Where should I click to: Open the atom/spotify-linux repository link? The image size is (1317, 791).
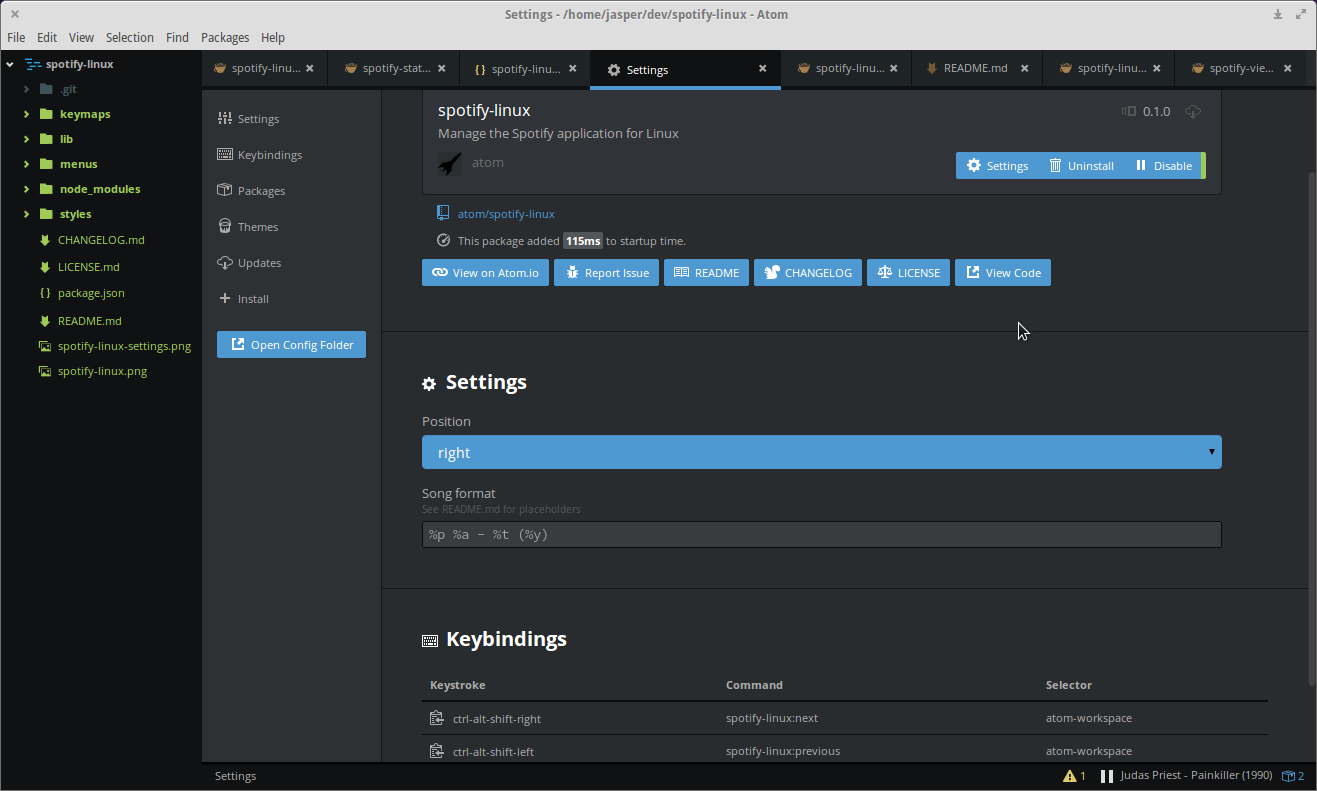(506, 214)
